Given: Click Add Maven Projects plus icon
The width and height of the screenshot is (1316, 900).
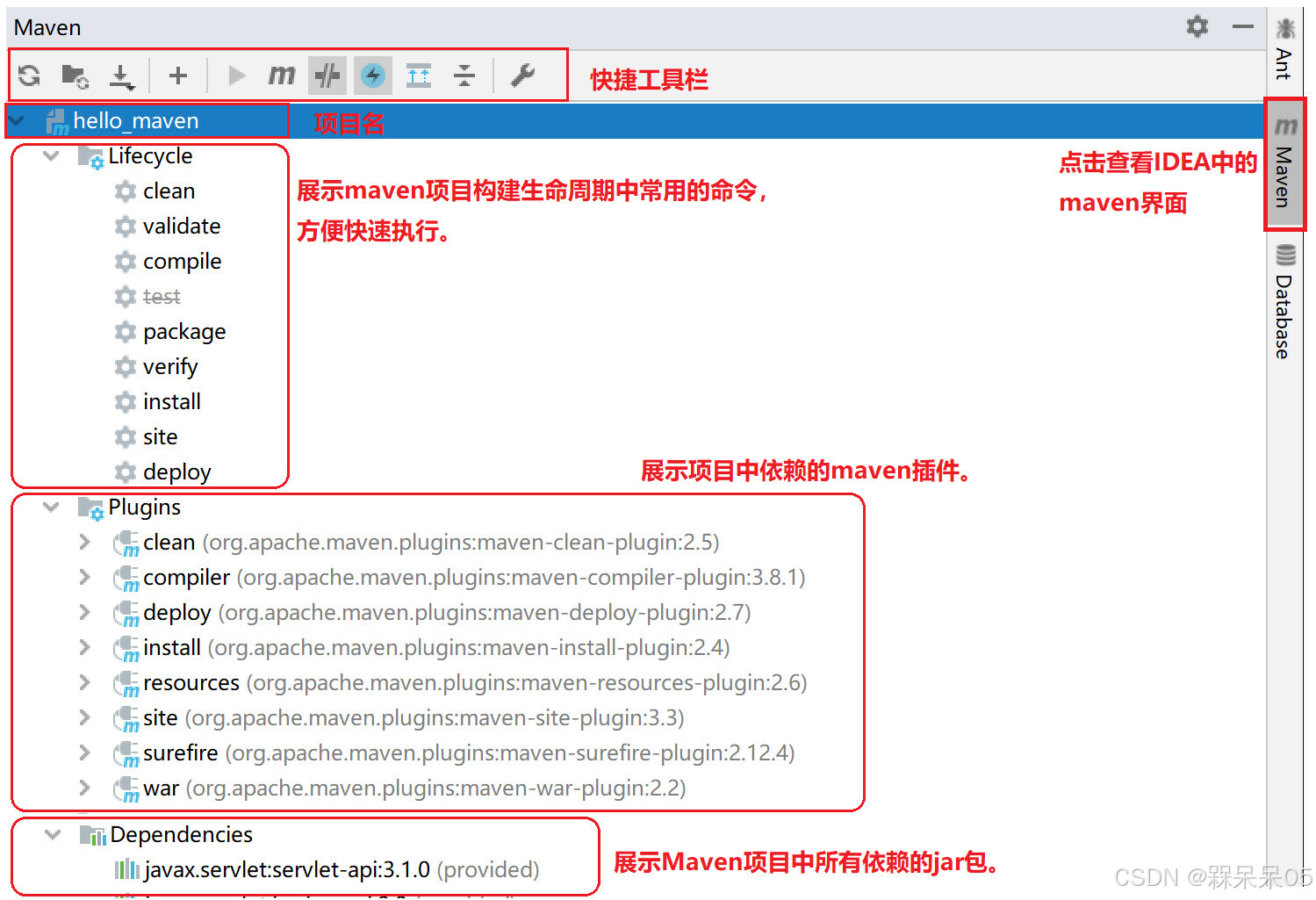Looking at the screenshot, I should 178,76.
